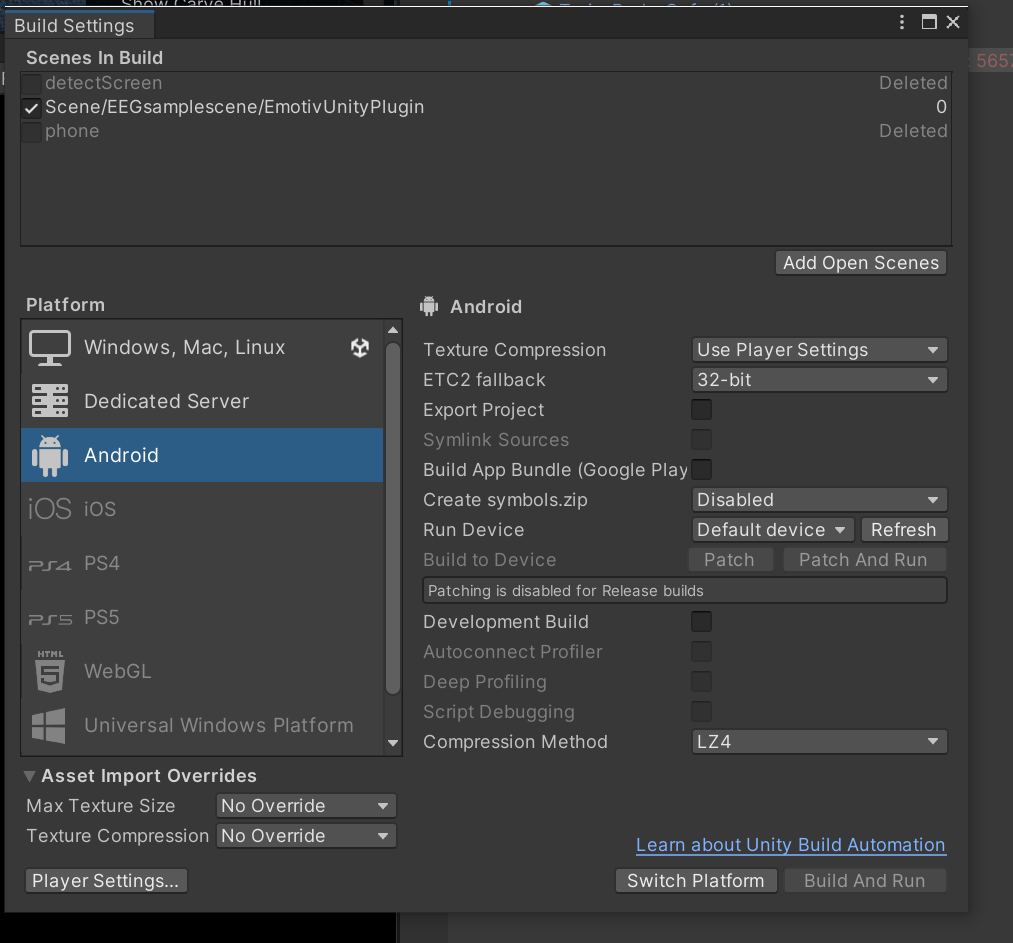Select the deleted phone scene row
Image resolution: width=1013 pixels, height=943 pixels.
(x=486, y=132)
